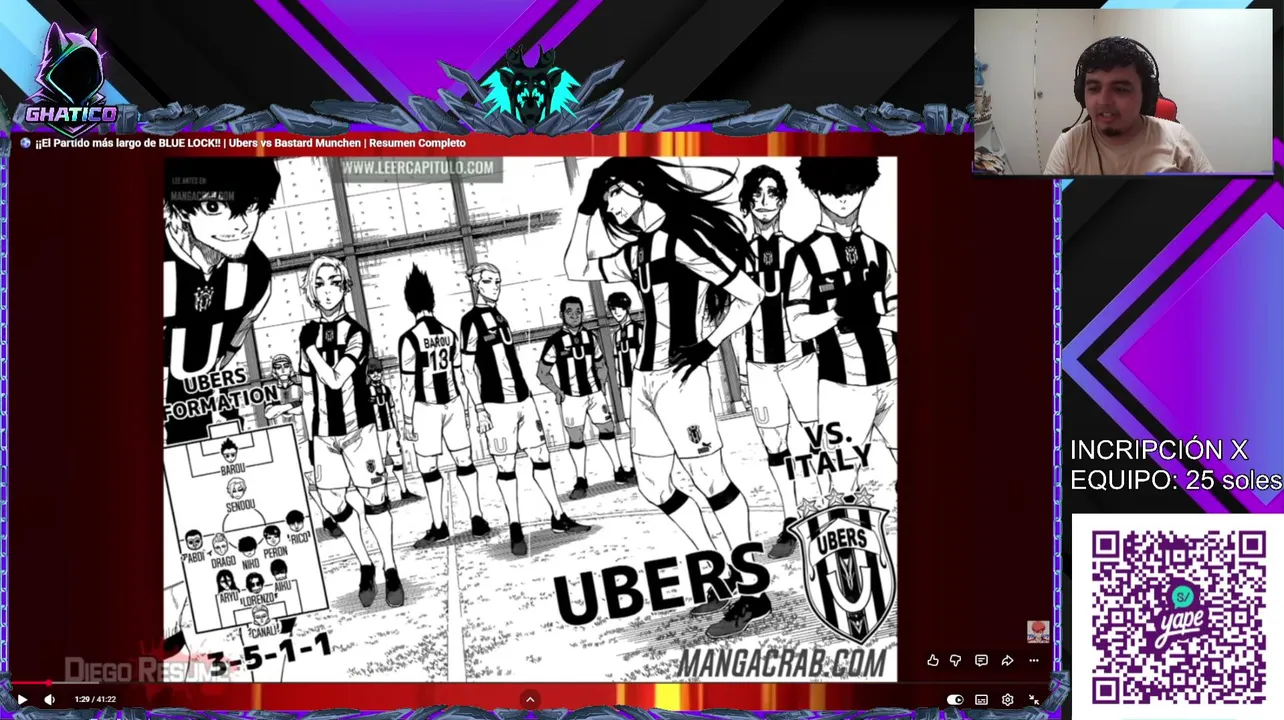Screen dimensions: 1284x720
Task: Turn on subtitles captions button
Action: coord(982,700)
